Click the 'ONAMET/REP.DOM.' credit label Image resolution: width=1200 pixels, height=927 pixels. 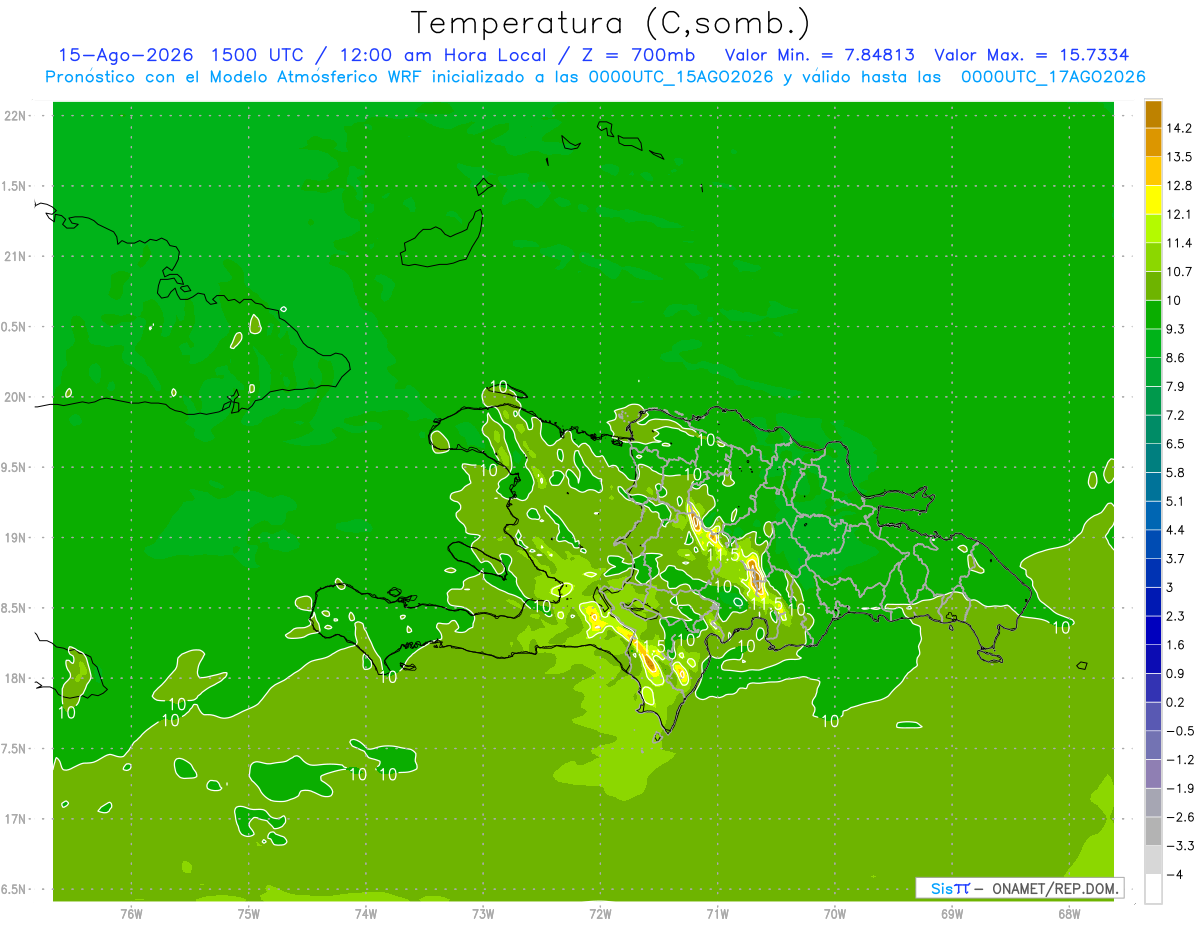(1057, 888)
